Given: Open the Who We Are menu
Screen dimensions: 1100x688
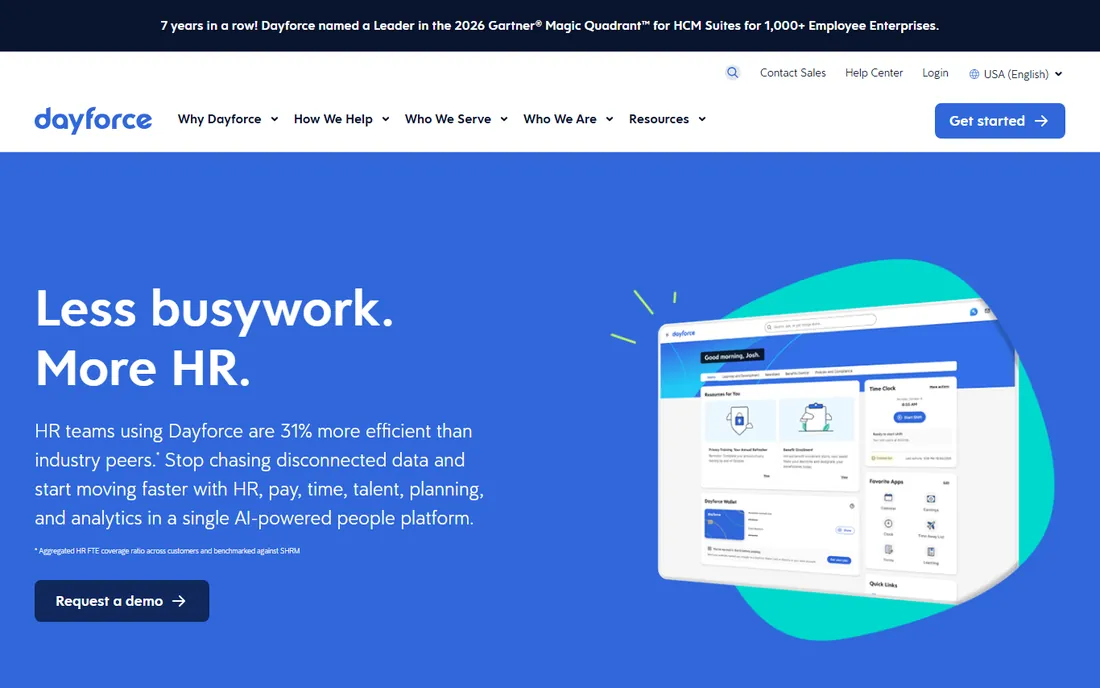Looking at the screenshot, I should (560, 119).
